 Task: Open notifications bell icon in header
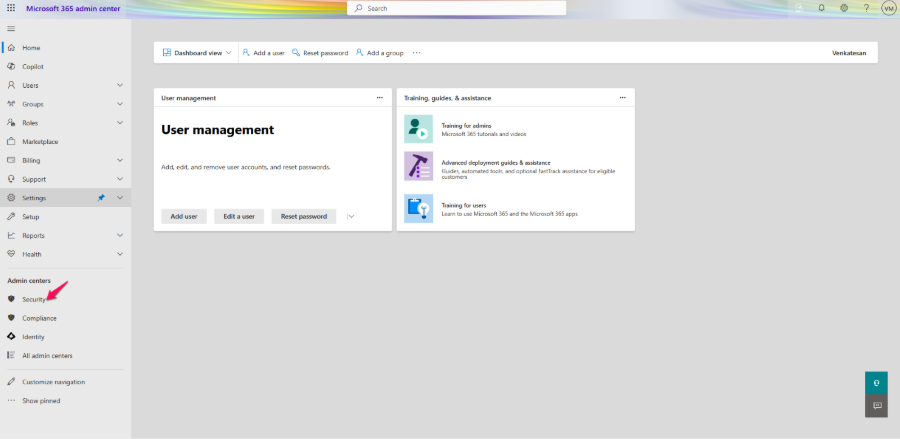[x=821, y=8]
